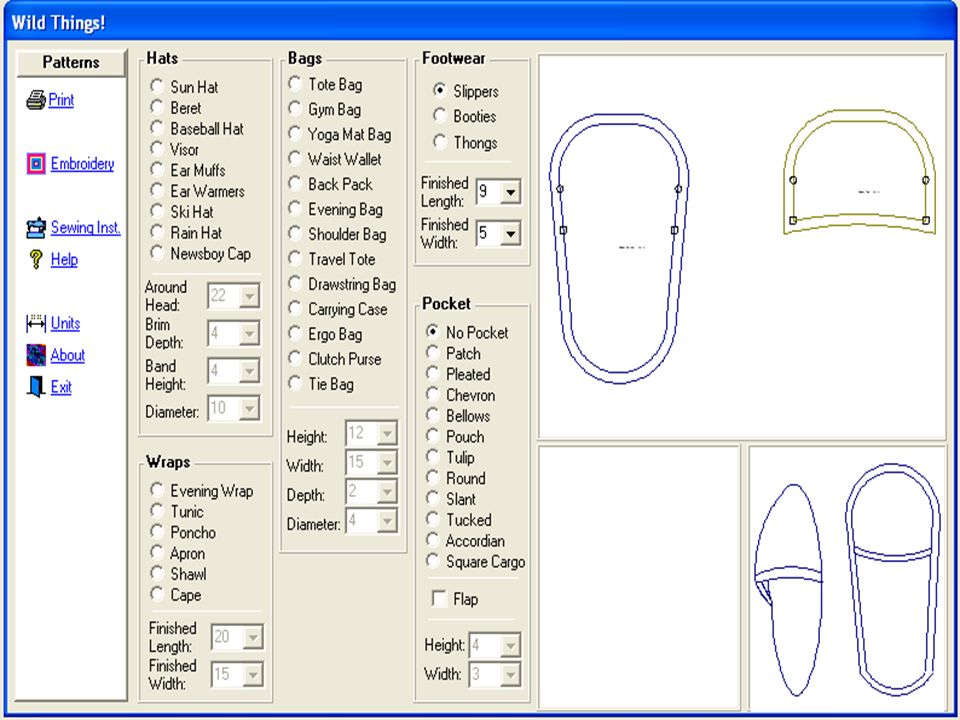Viewport: 960px width, 720px height.
Task: Select the Poncho wrap option
Action: [157, 531]
